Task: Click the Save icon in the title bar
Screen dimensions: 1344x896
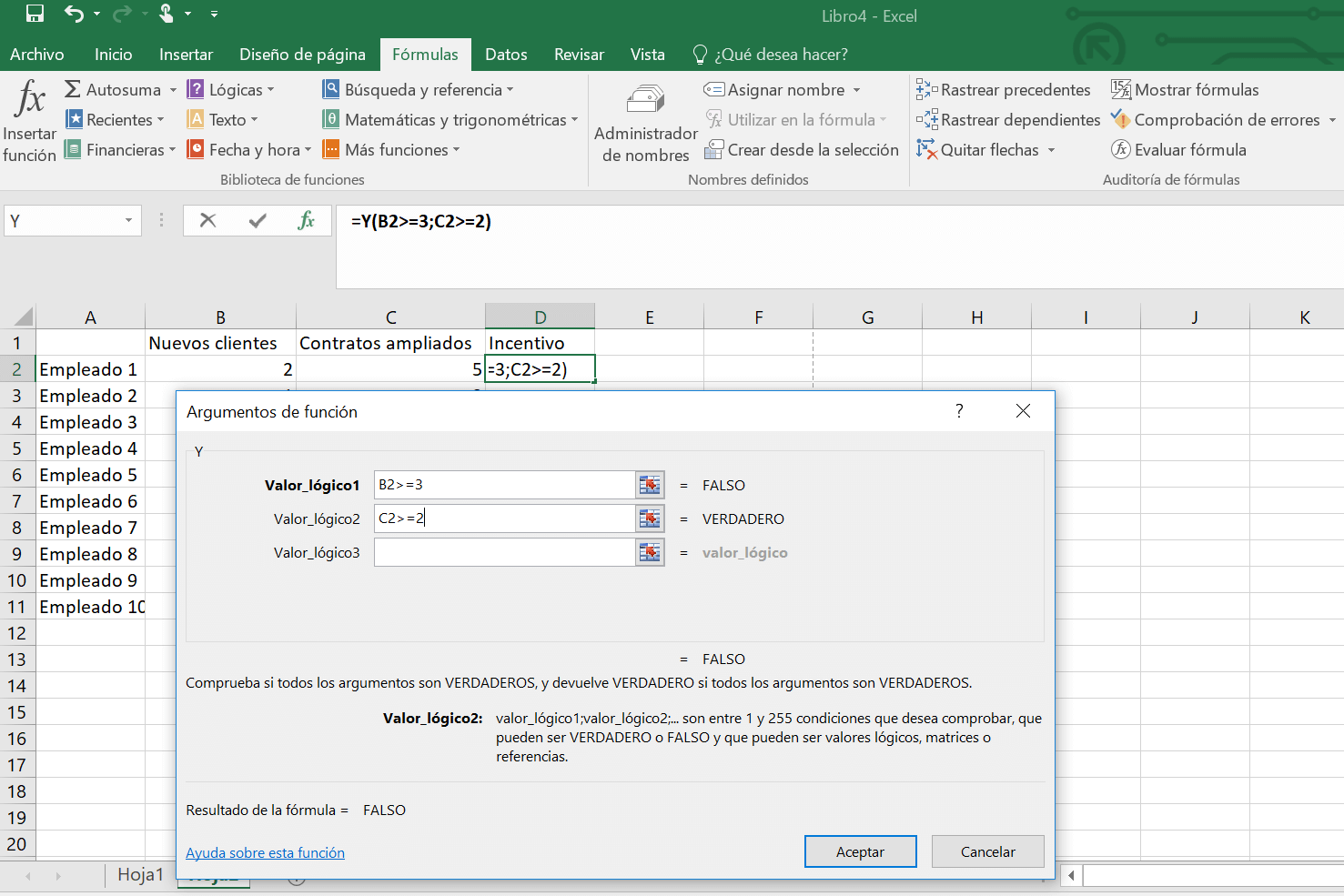Action: pyautogui.click(x=35, y=14)
